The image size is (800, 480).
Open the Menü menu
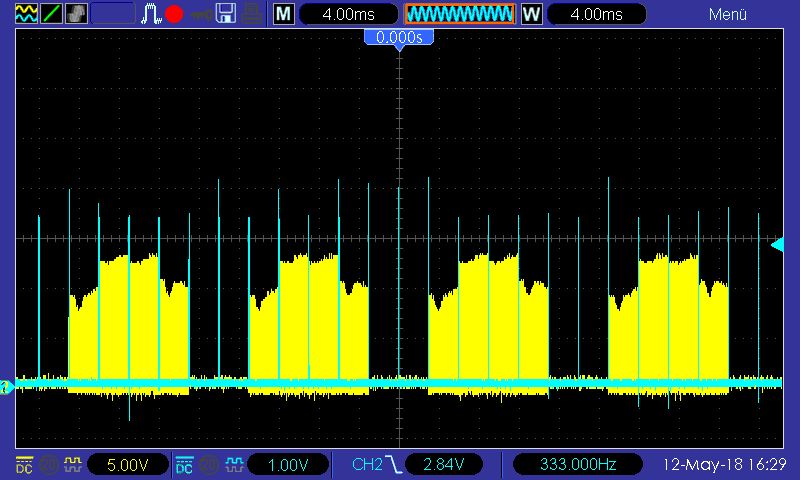click(x=728, y=14)
